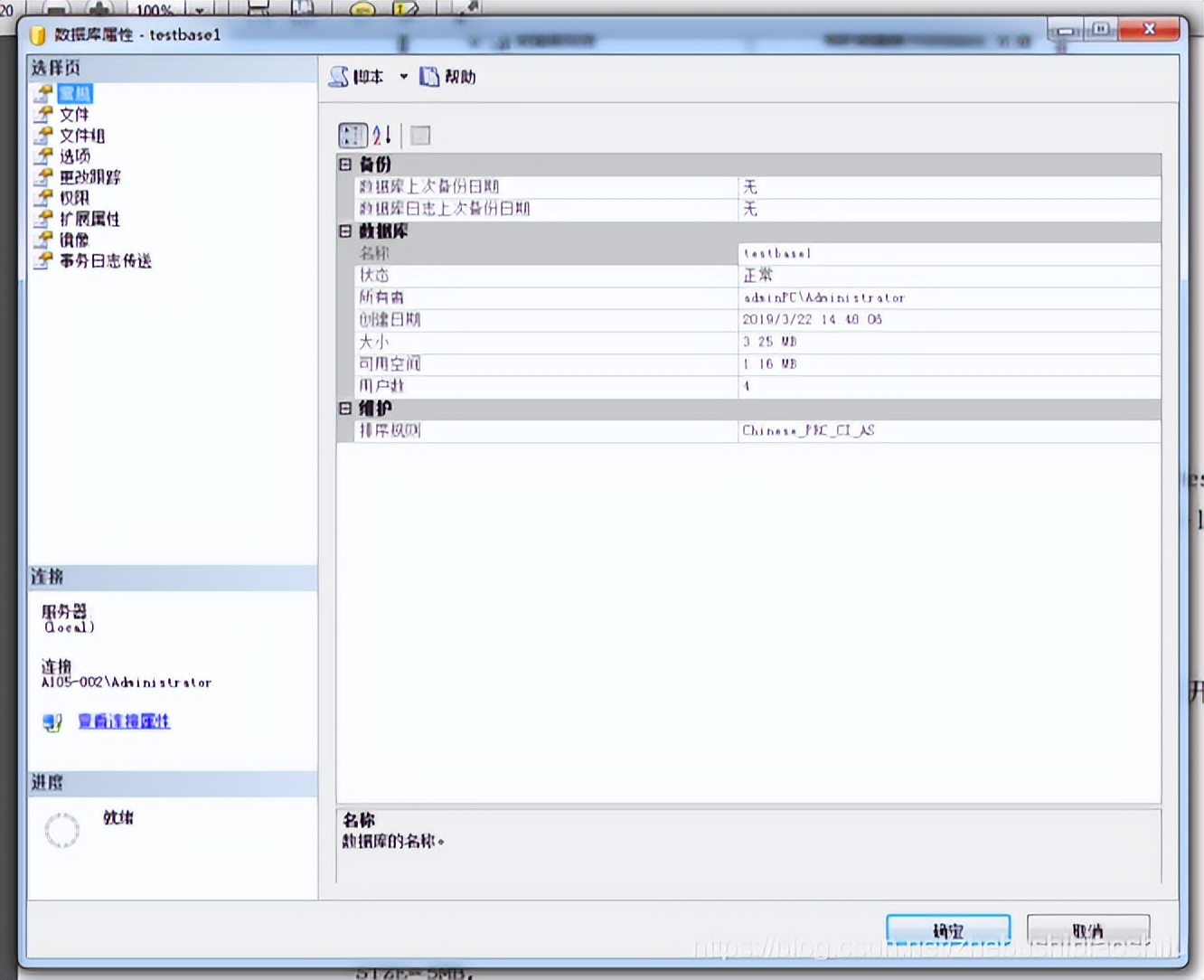The height and width of the screenshot is (980, 1204).
Task: Open the 脚本 dropdown arrow
Action: click(403, 78)
